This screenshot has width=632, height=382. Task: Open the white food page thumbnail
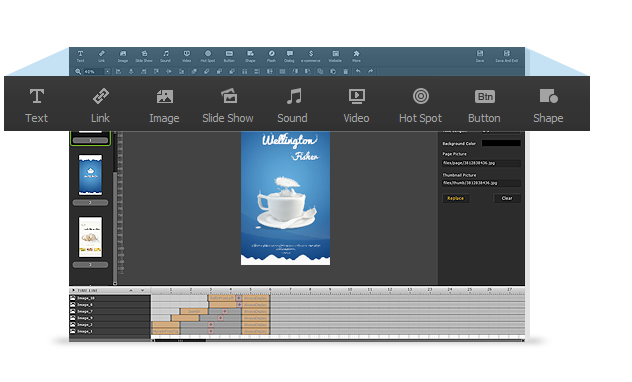[x=90, y=237]
